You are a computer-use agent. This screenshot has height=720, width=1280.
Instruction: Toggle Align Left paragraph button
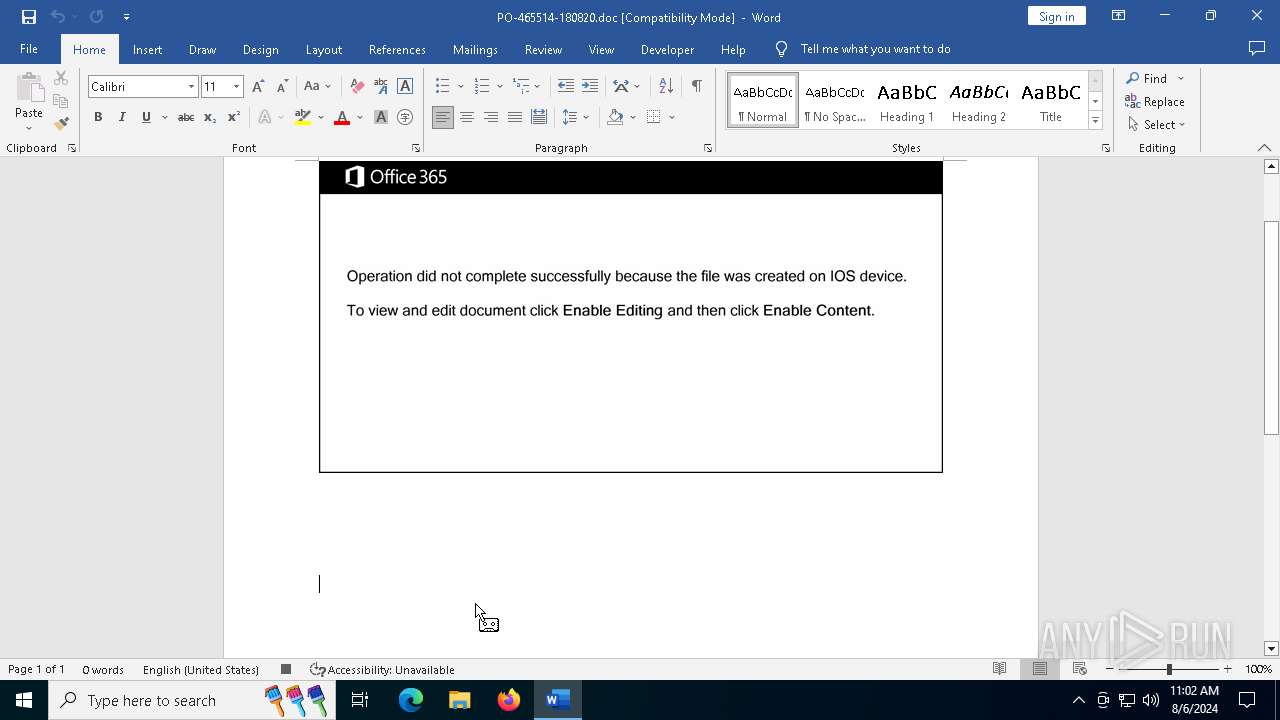coord(443,117)
